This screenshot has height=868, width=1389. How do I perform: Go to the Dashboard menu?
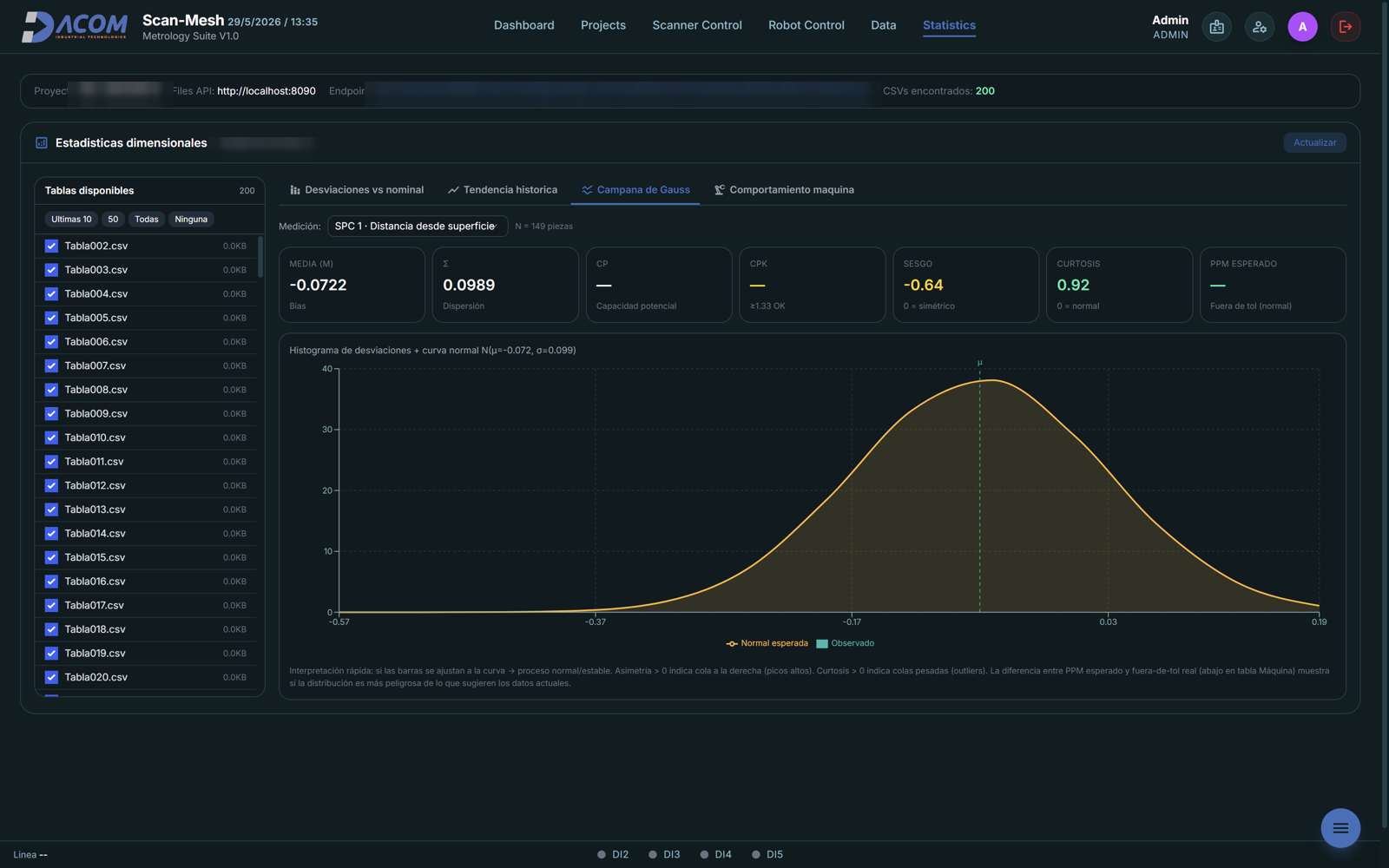click(x=524, y=25)
